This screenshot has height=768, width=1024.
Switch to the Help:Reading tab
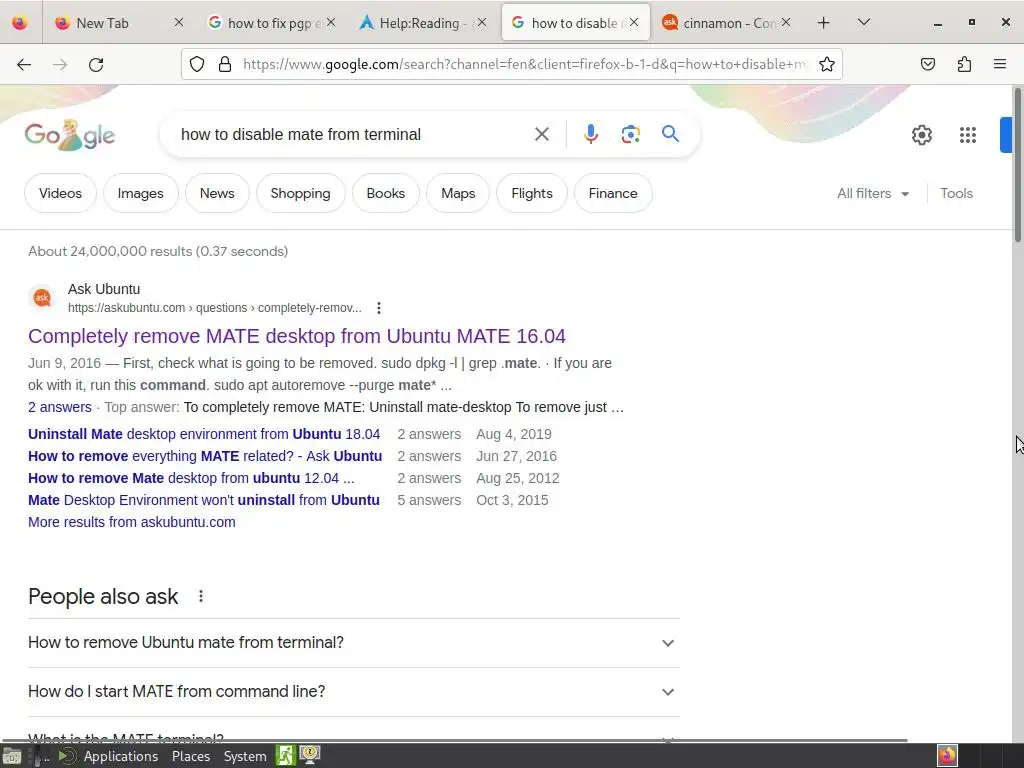pyautogui.click(x=425, y=23)
